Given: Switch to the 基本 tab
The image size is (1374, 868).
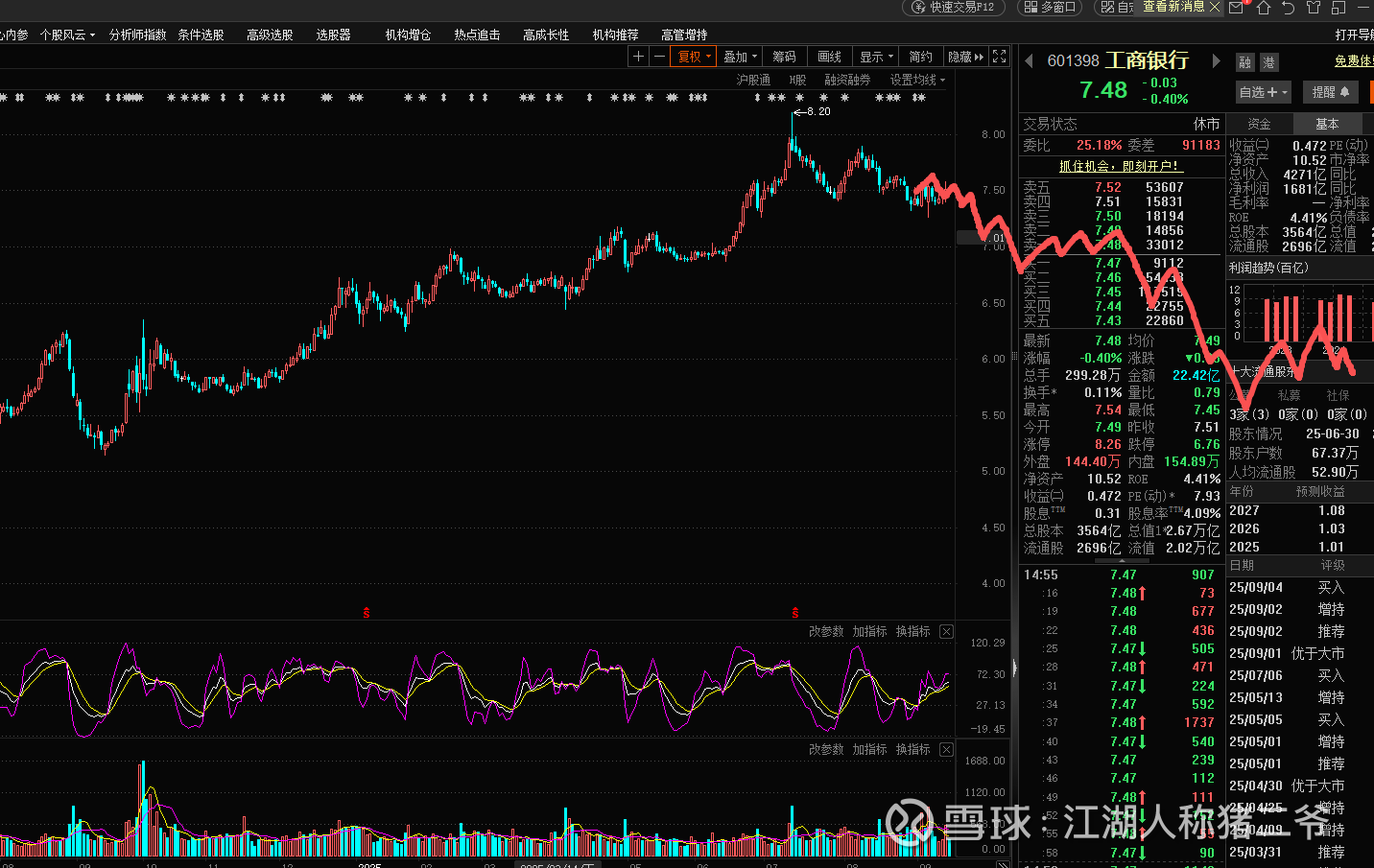Looking at the screenshot, I should [1327, 124].
